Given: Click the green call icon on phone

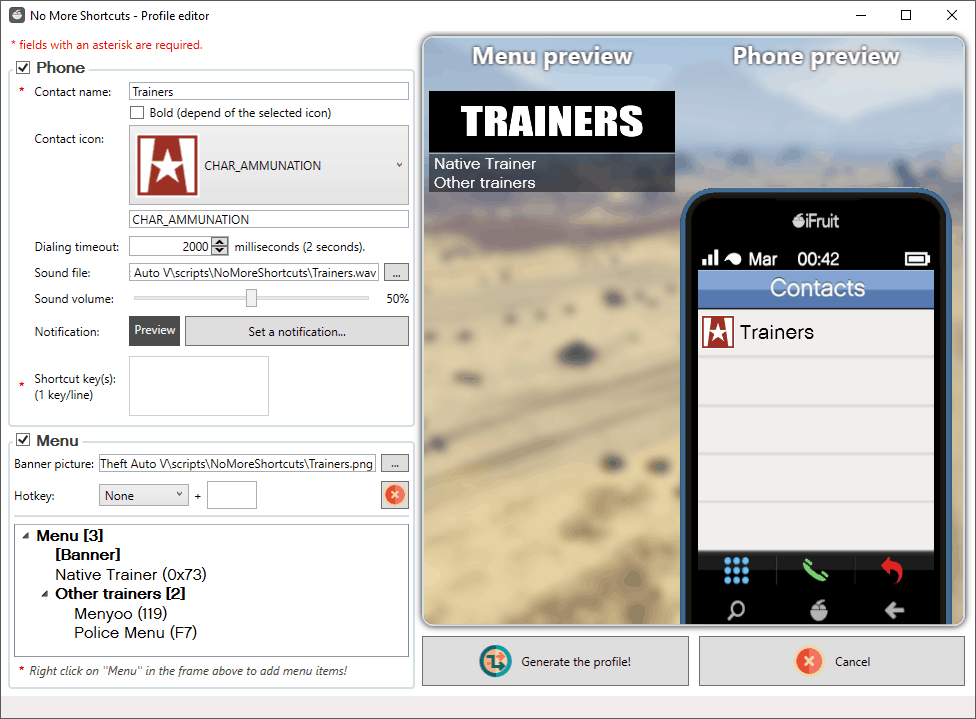Looking at the screenshot, I should pos(815,570).
